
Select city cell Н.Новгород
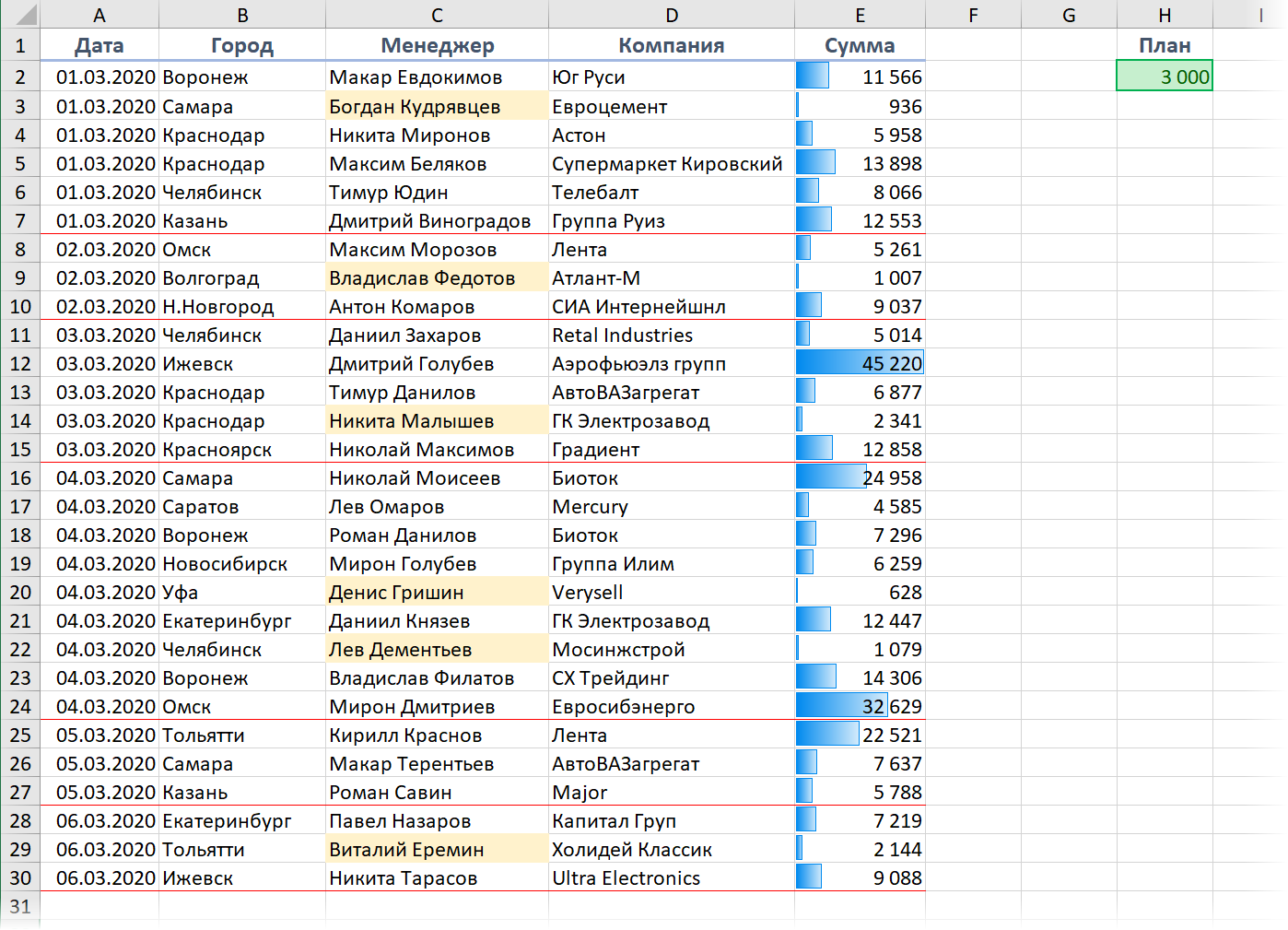(x=242, y=306)
